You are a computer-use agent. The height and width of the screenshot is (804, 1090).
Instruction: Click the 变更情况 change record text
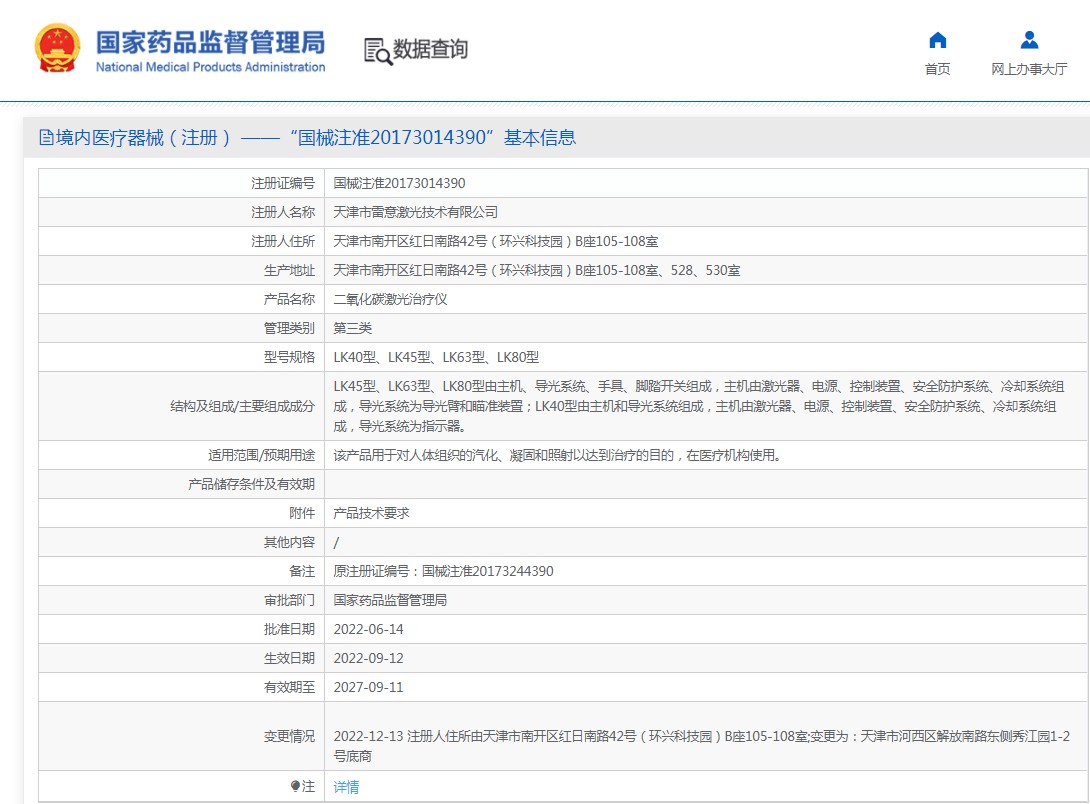(701, 746)
